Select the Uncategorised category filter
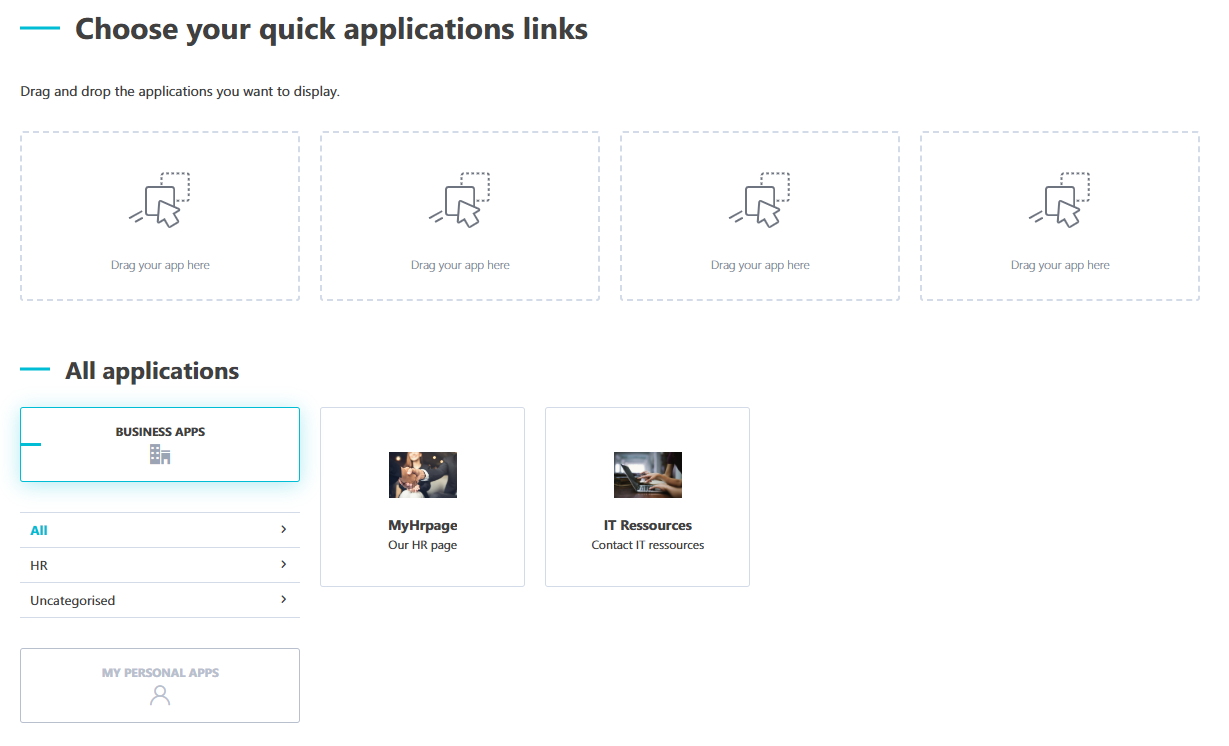This screenshot has height=746, width=1229. [160, 600]
